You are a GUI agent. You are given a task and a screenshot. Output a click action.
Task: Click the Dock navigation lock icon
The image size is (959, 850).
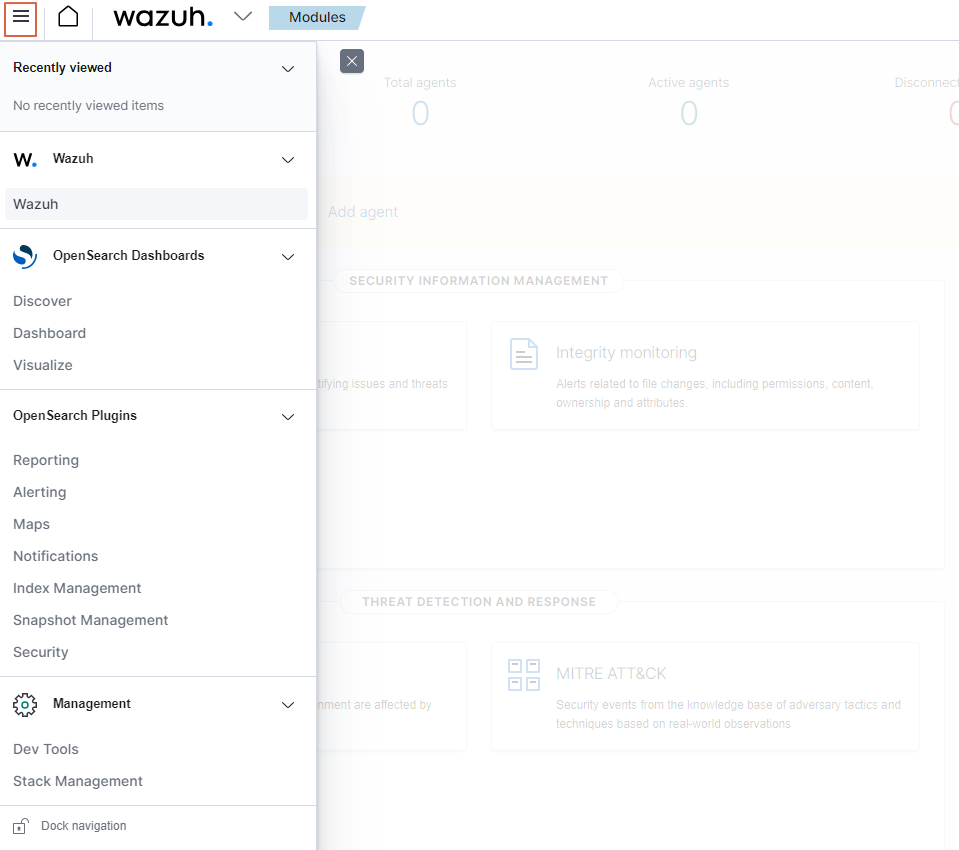21,826
